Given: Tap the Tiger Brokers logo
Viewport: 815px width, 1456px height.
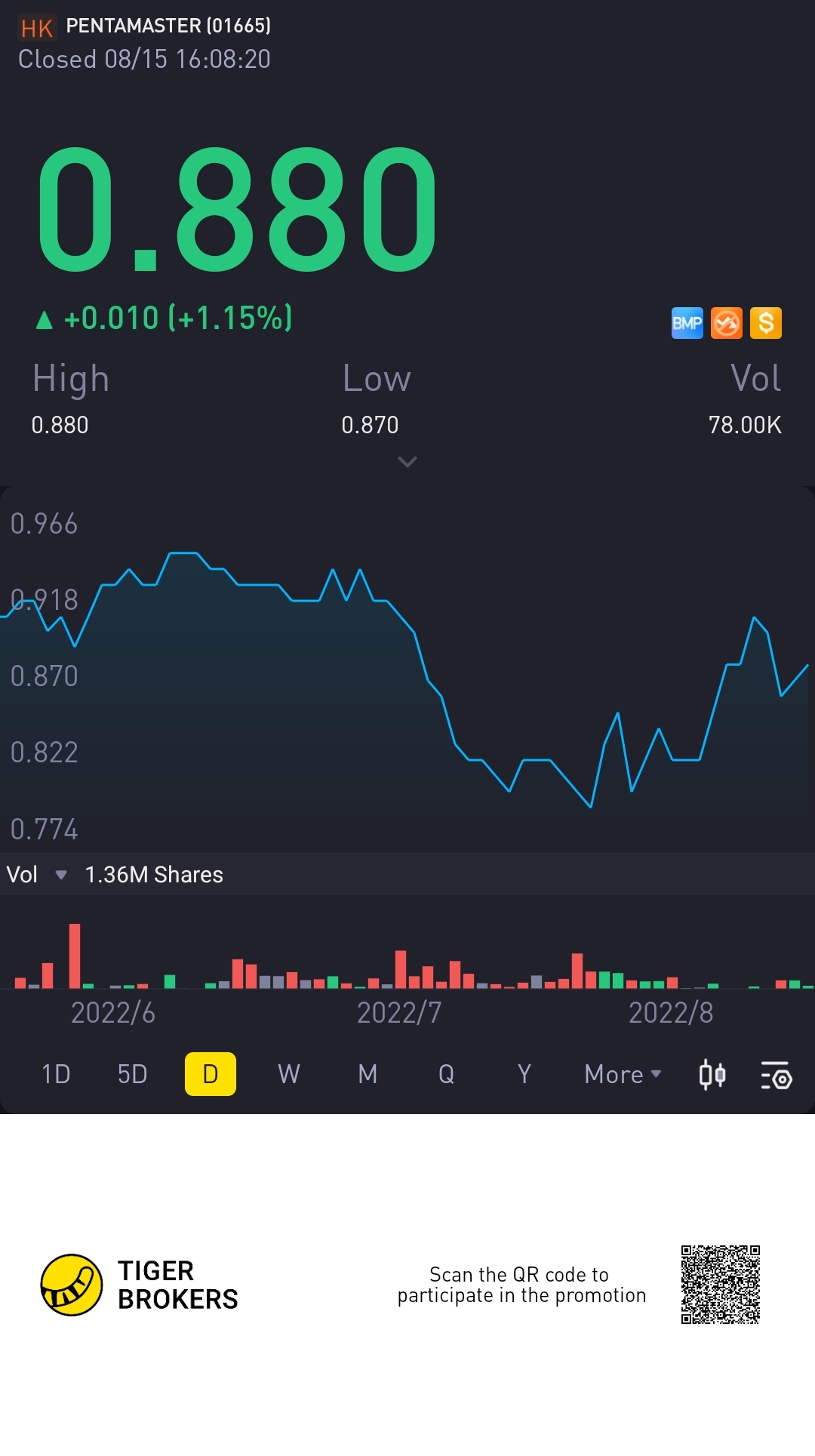Looking at the screenshot, I should [72, 1285].
